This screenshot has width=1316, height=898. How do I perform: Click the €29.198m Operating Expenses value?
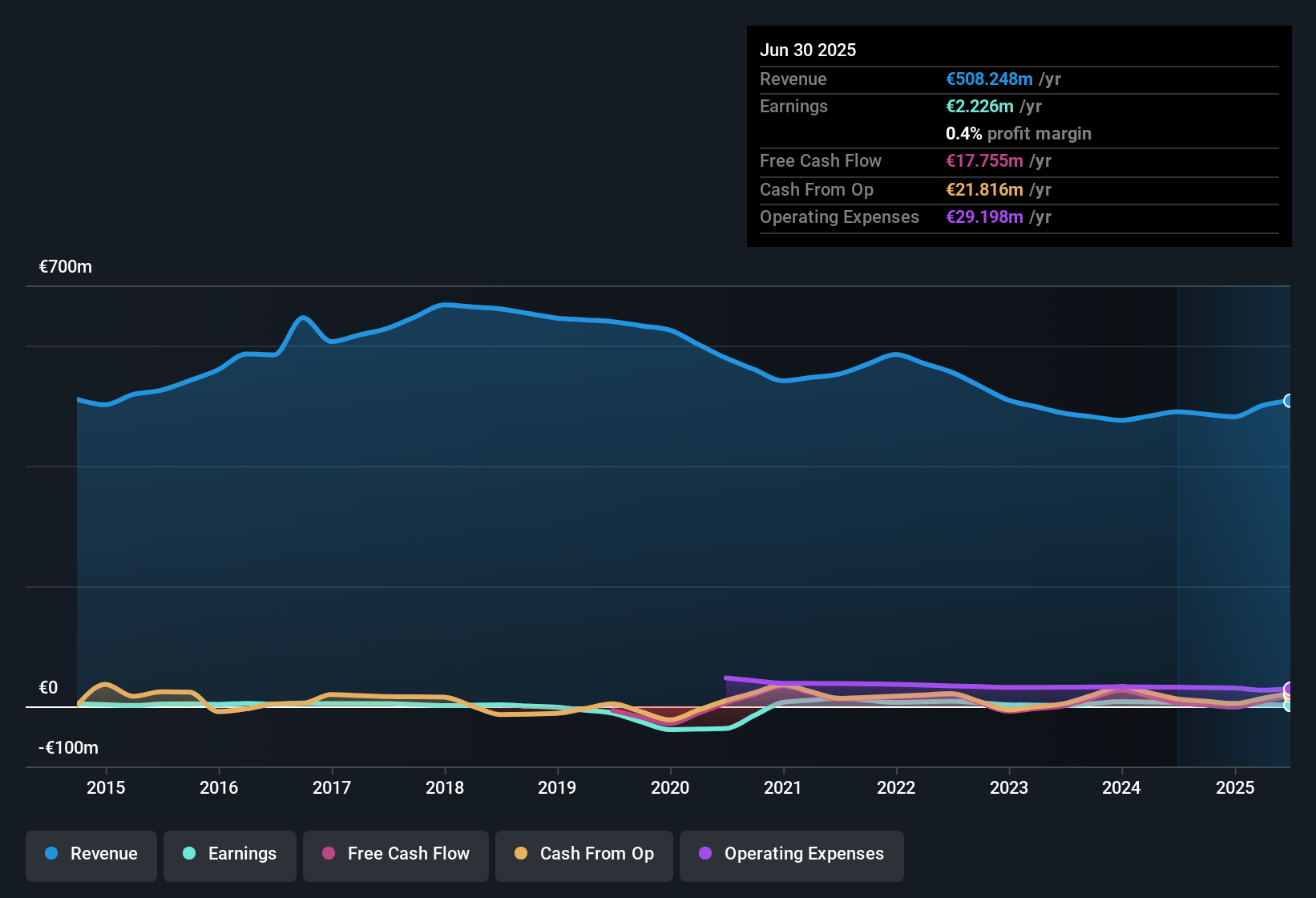coord(984,217)
